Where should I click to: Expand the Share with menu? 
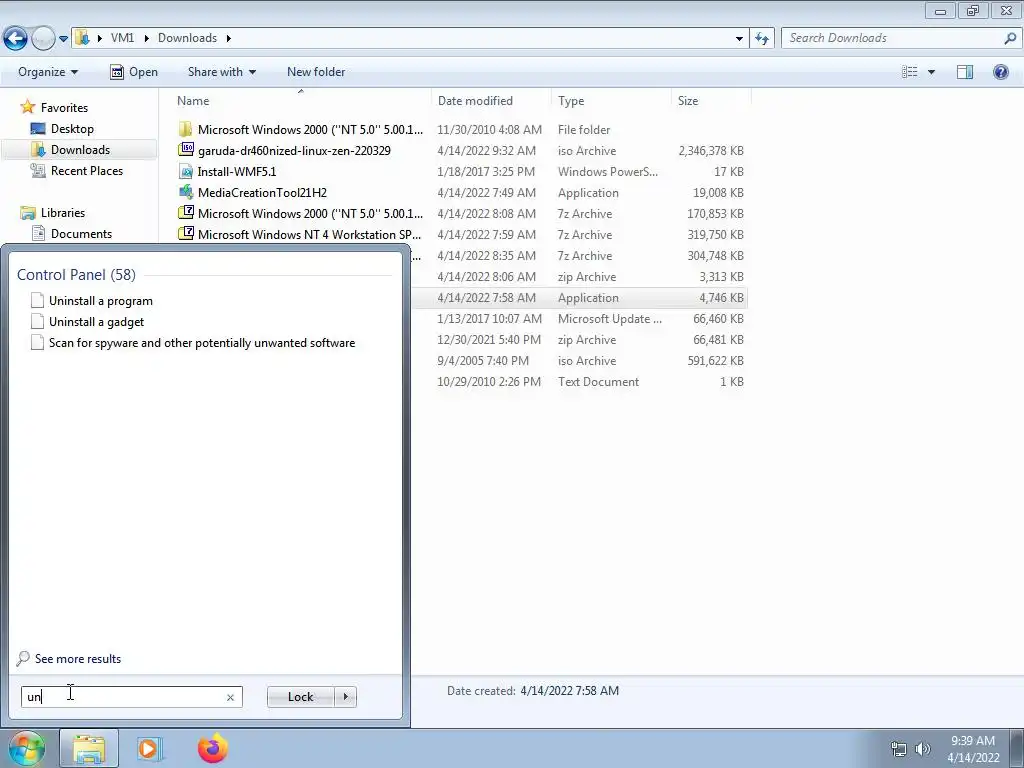coord(221,72)
